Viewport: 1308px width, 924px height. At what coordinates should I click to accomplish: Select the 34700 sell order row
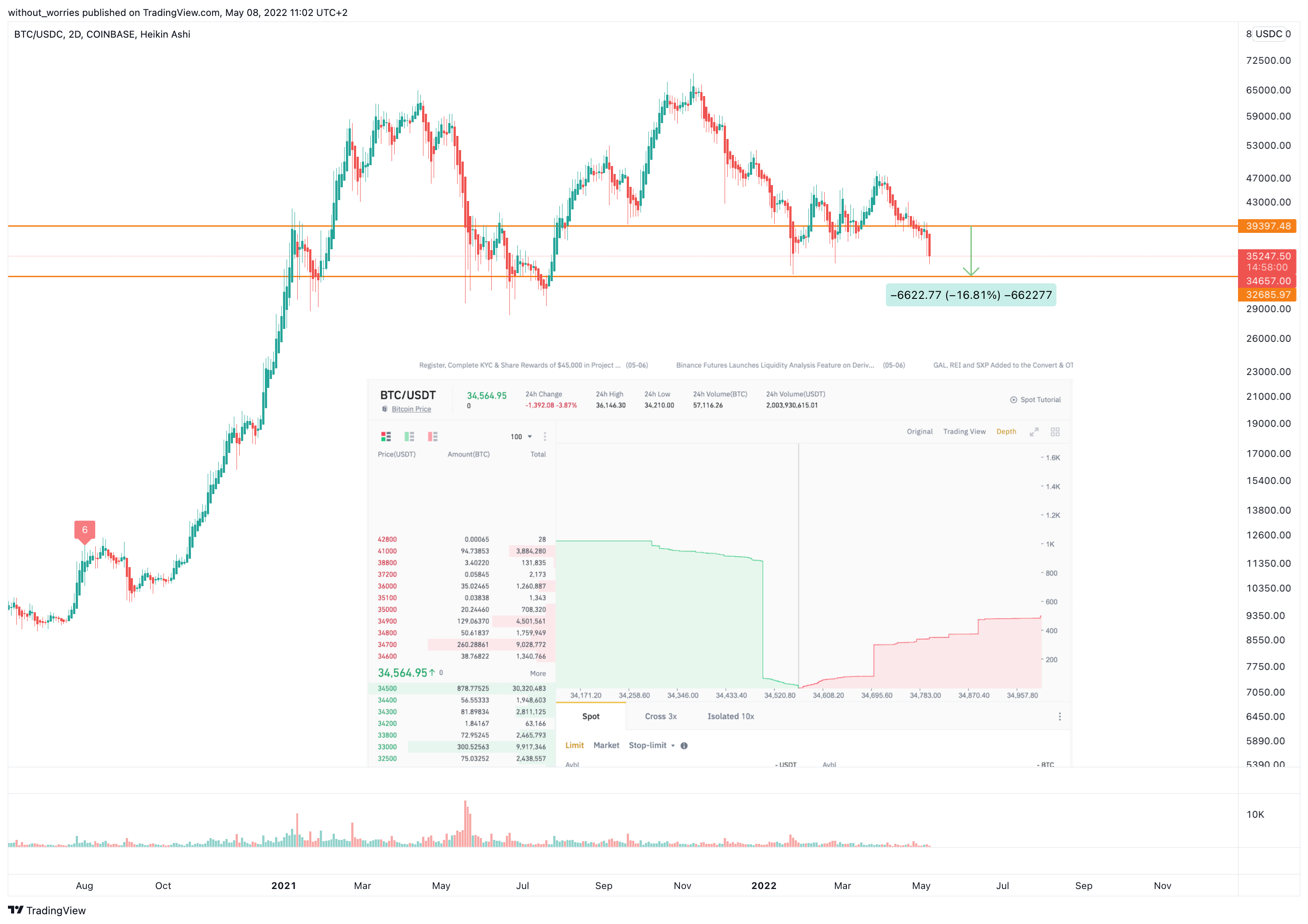coord(462,645)
